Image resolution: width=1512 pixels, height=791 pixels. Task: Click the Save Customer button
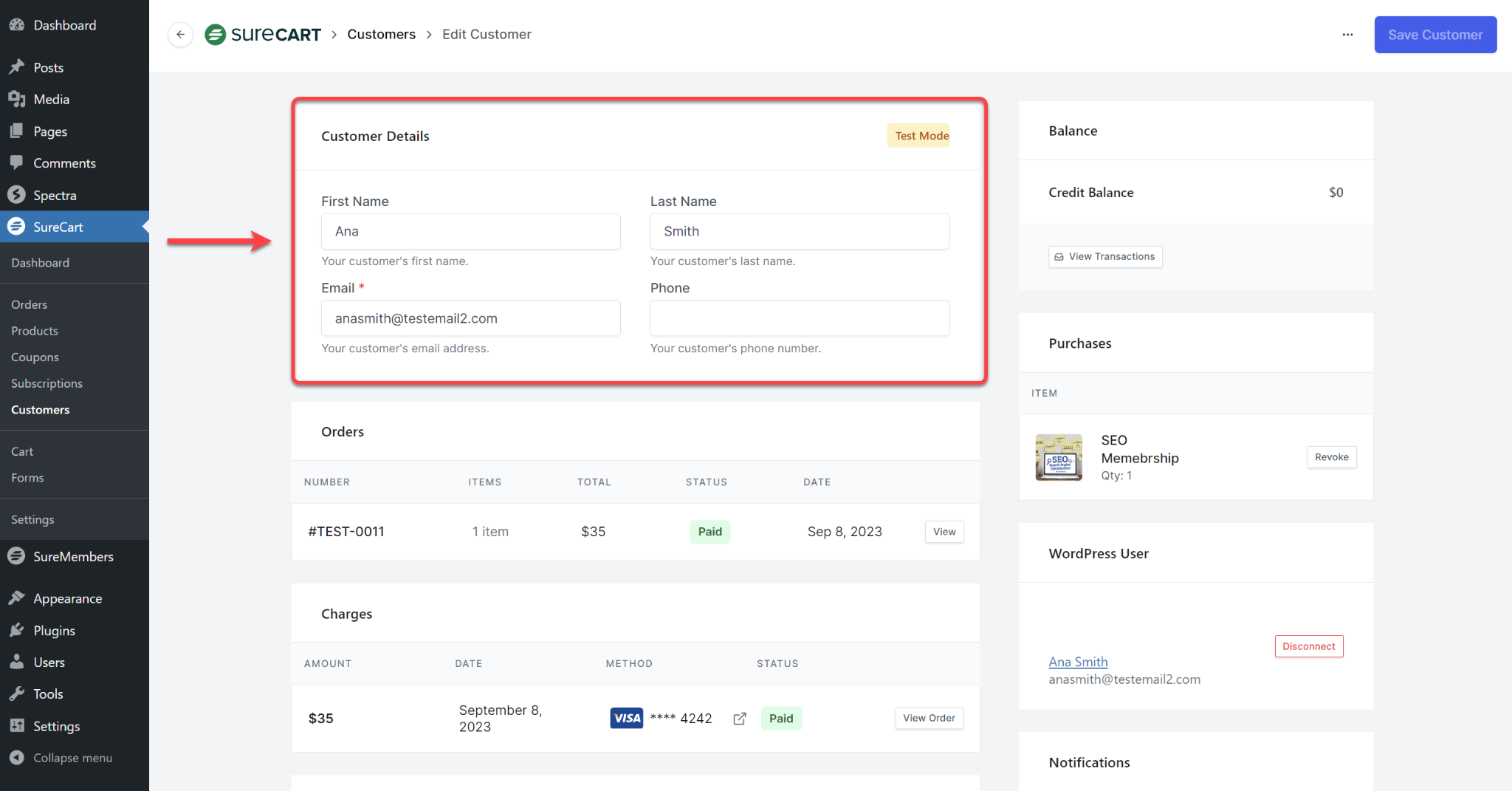(1434, 35)
